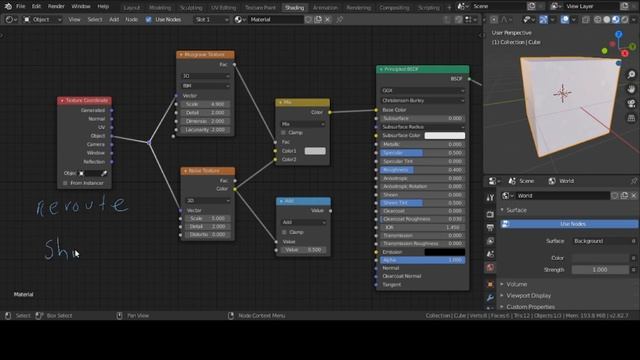Expand the Viewport Display panel
Viewport: 640px width, 360px height.
coord(528,296)
